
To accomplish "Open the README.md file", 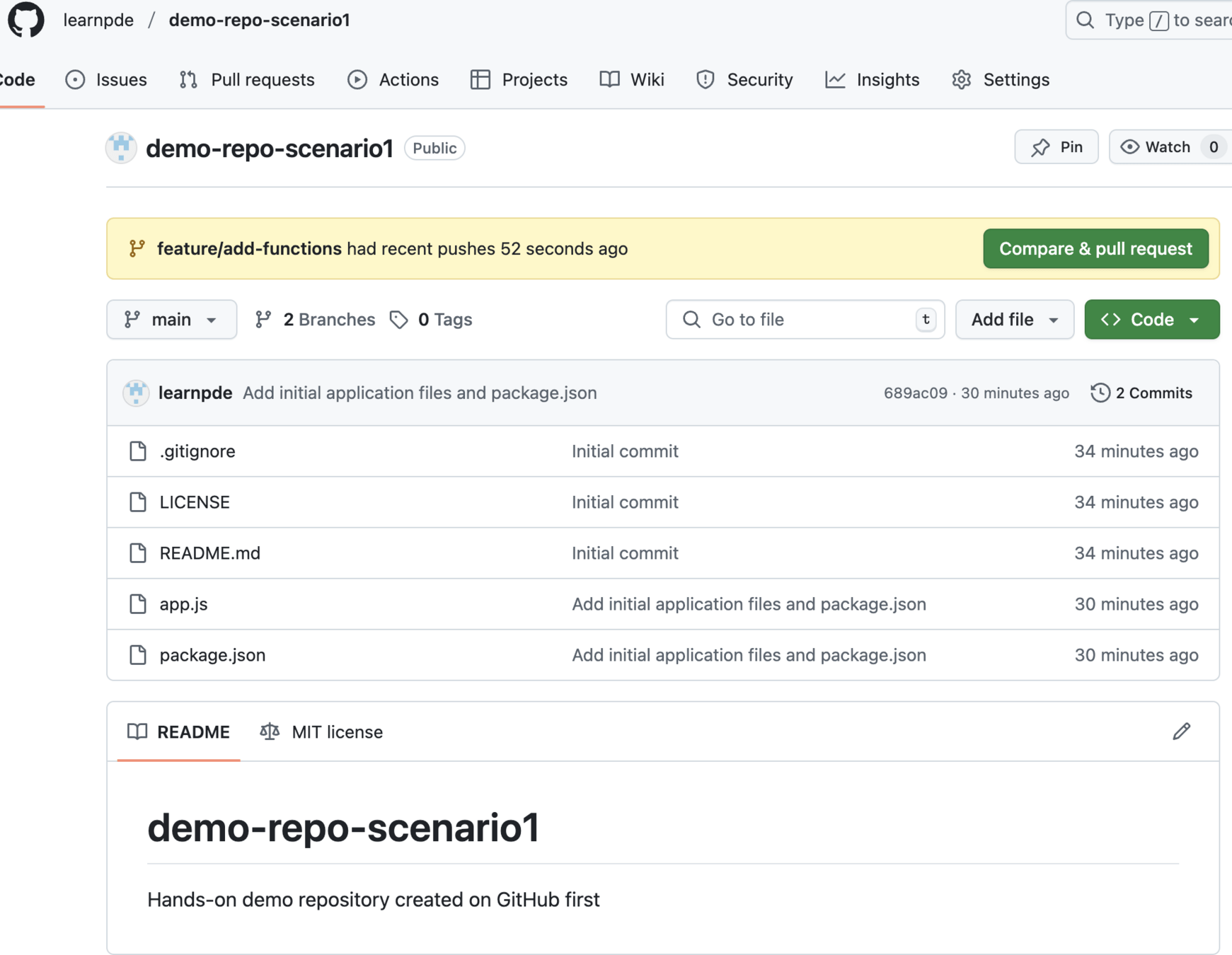I will tap(210, 552).
